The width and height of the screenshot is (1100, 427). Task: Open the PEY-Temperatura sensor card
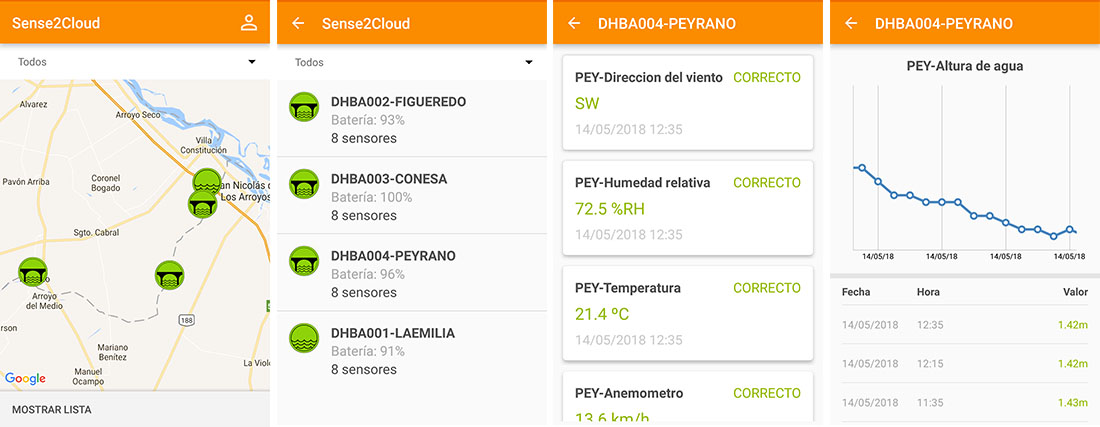coord(688,313)
